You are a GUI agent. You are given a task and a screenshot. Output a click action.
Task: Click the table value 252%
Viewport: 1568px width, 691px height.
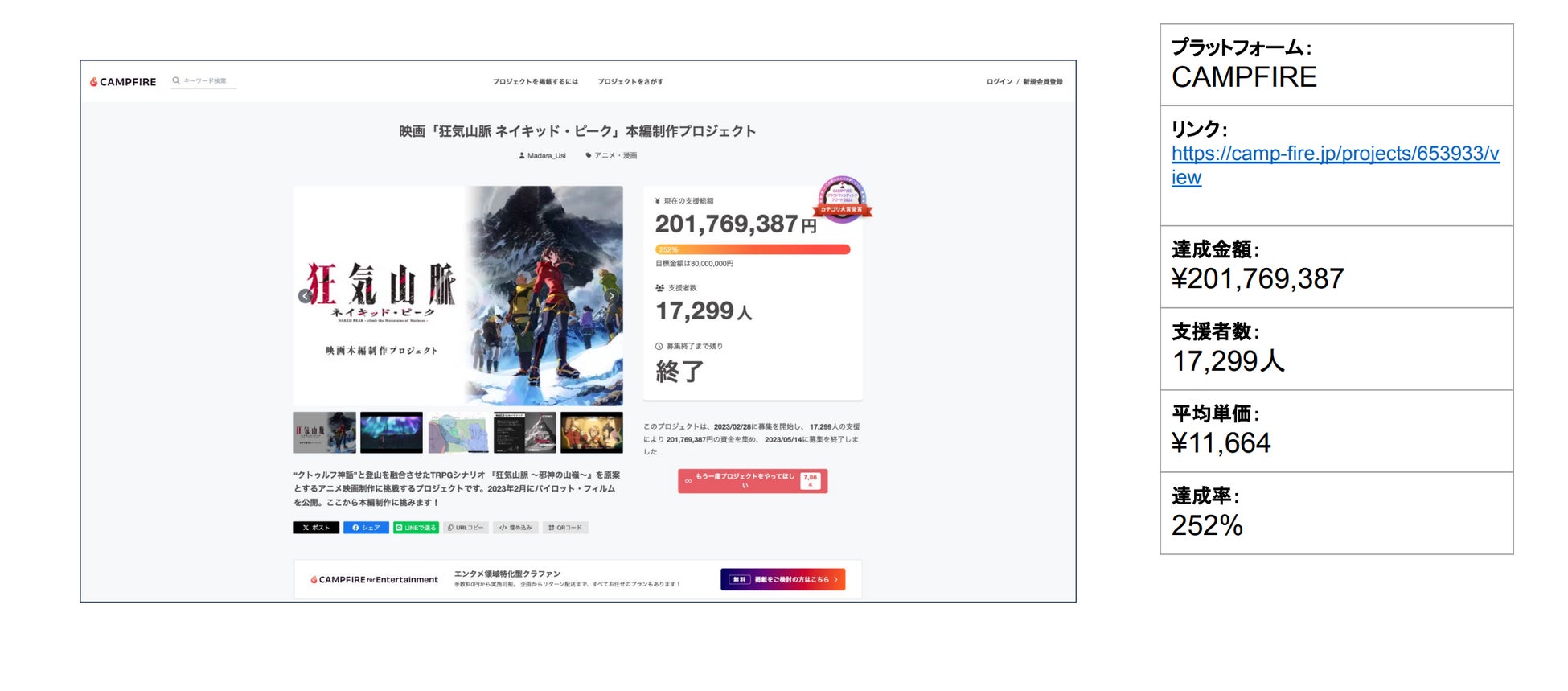(1207, 526)
